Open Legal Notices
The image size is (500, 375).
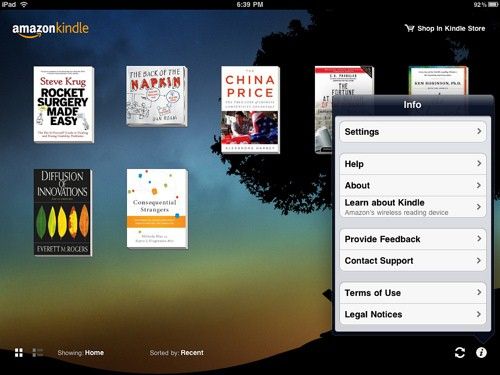(x=413, y=314)
